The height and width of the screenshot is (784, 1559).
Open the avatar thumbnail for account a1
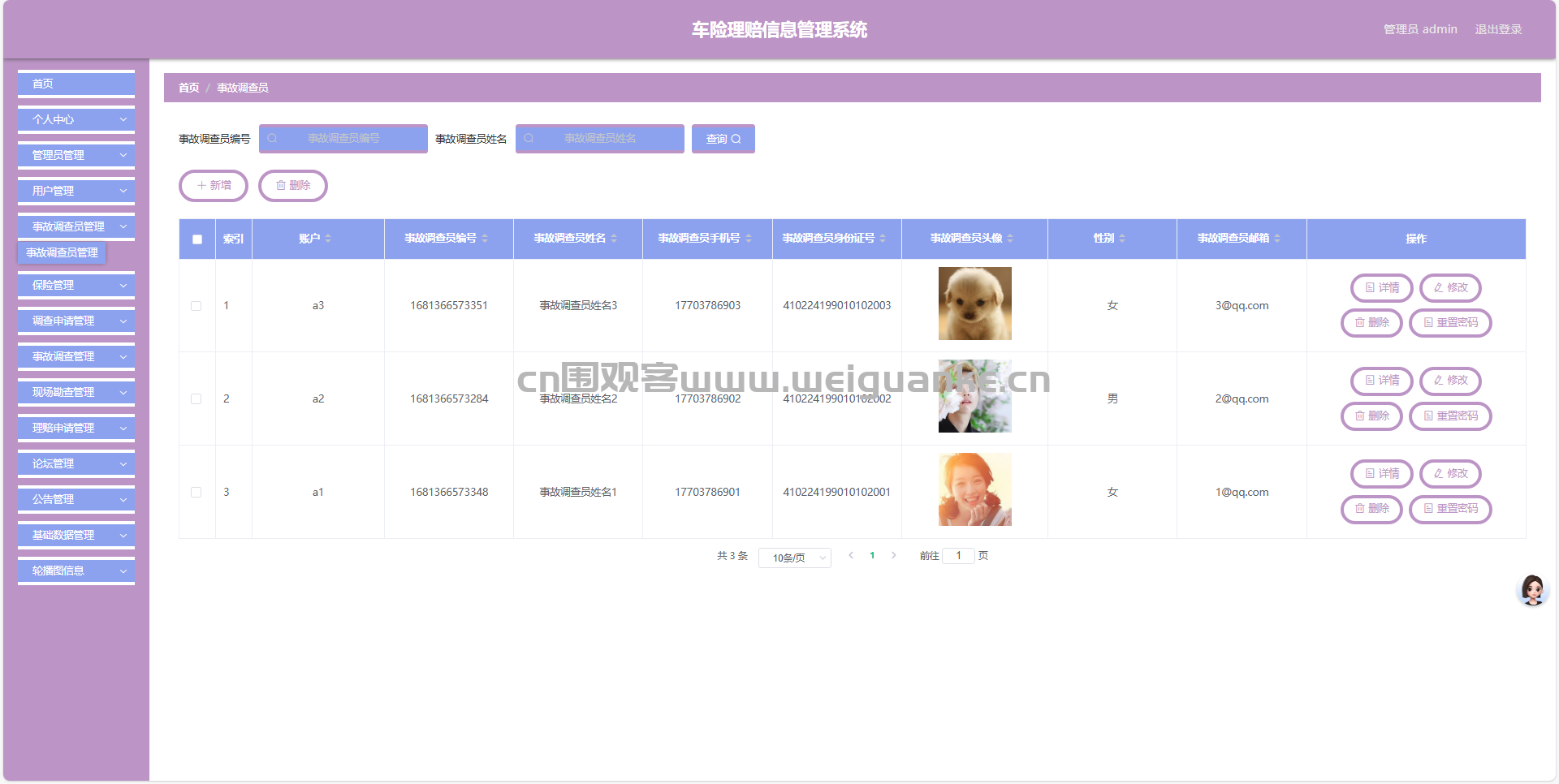pyautogui.click(x=974, y=489)
